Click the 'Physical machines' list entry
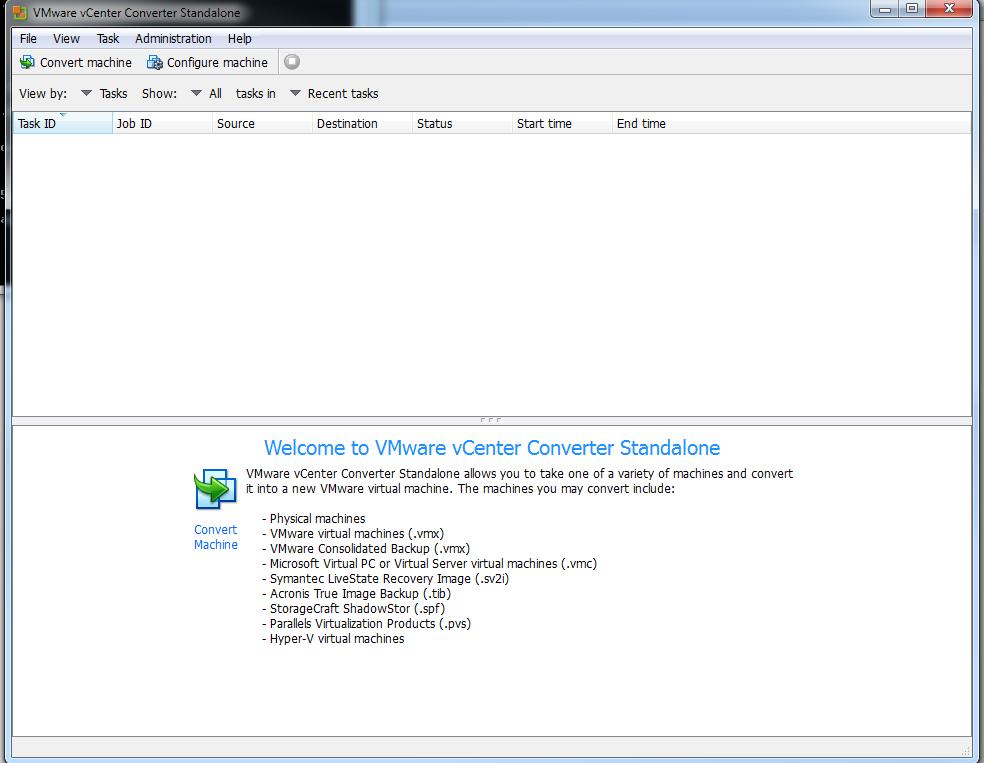The height and width of the screenshot is (763, 984). (x=314, y=518)
